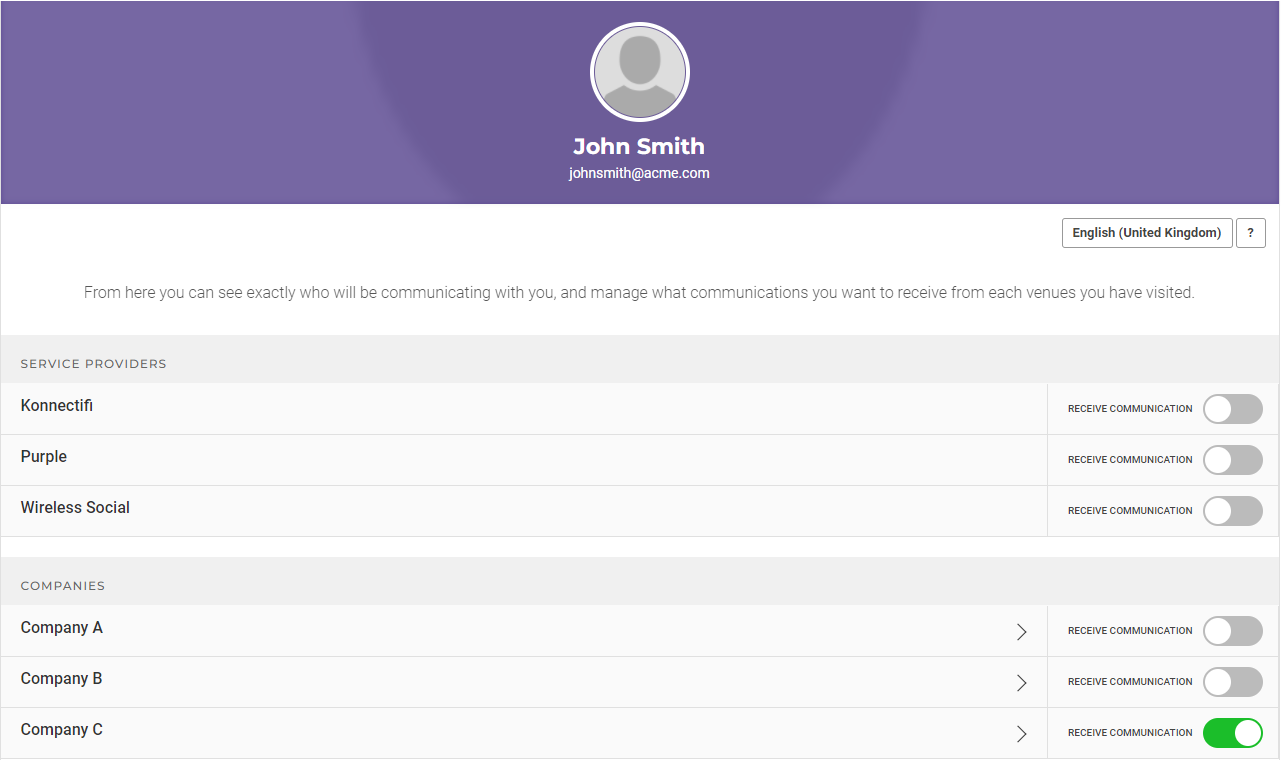The image size is (1281, 760).
Task: Enable communication toggle for Konnectifi
Action: click(x=1232, y=409)
